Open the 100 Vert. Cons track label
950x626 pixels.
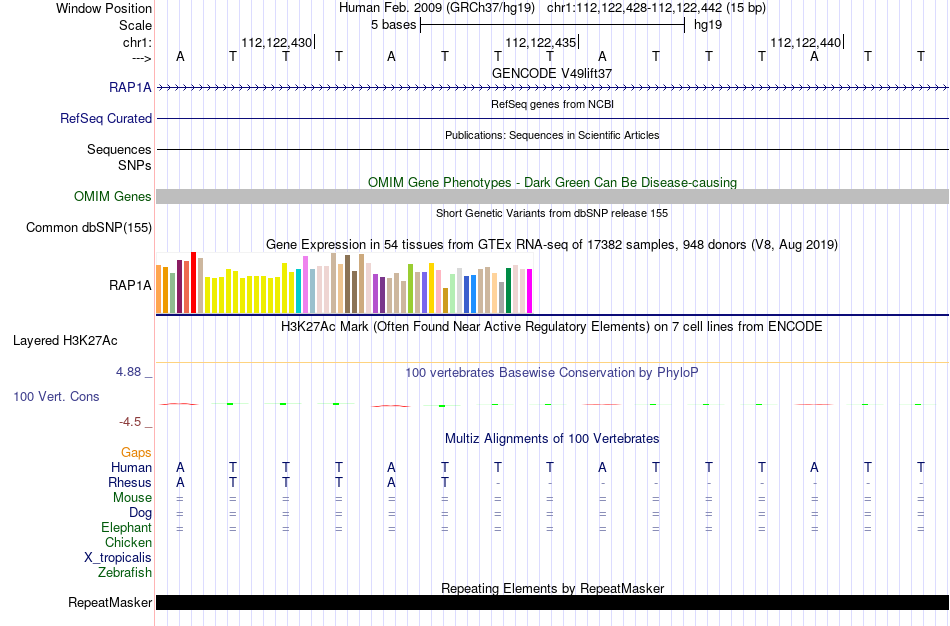click(x=56, y=396)
